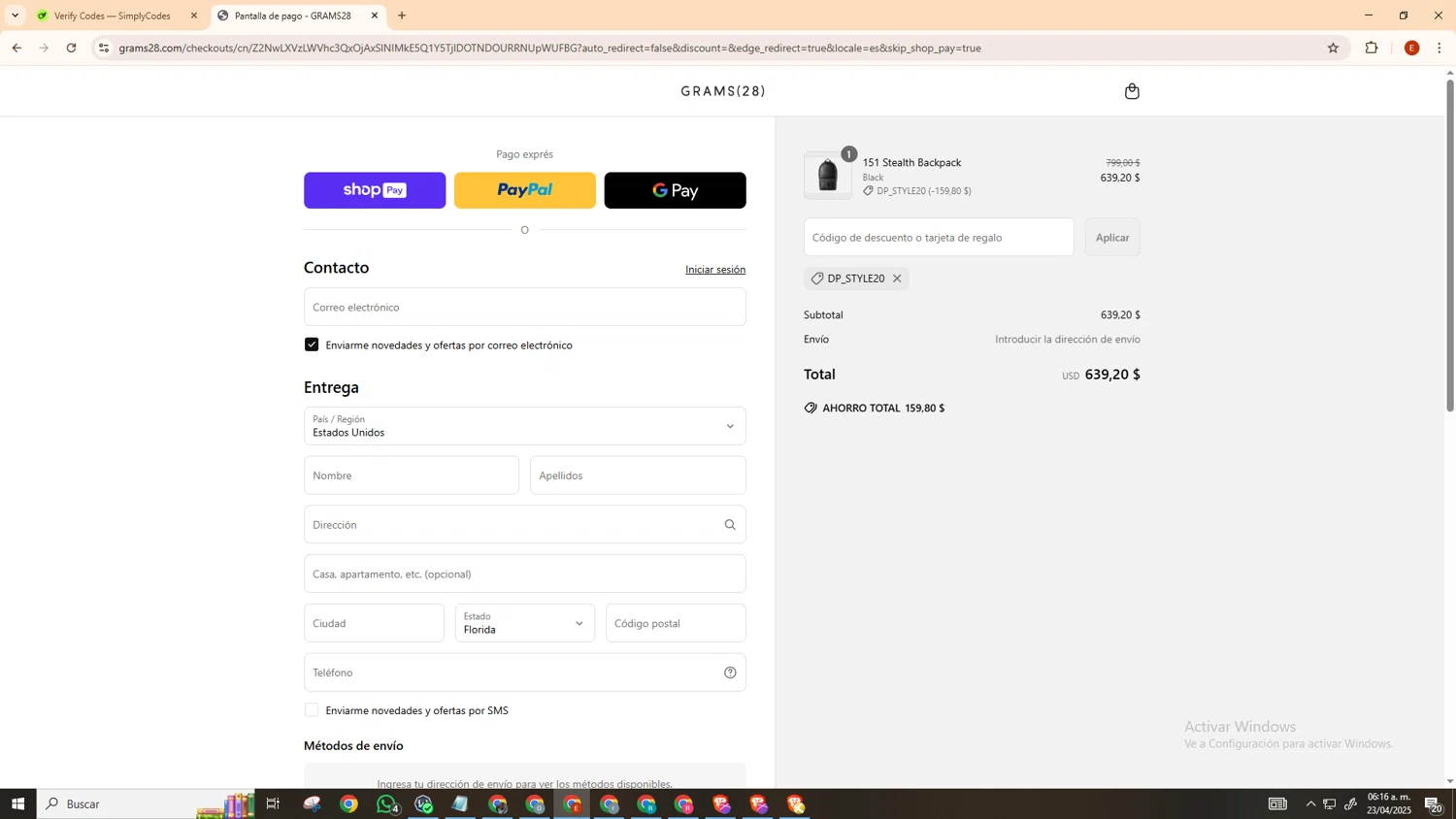The height and width of the screenshot is (819, 1456).
Task: Show hidden system tray icons
Action: (1310, 803)
